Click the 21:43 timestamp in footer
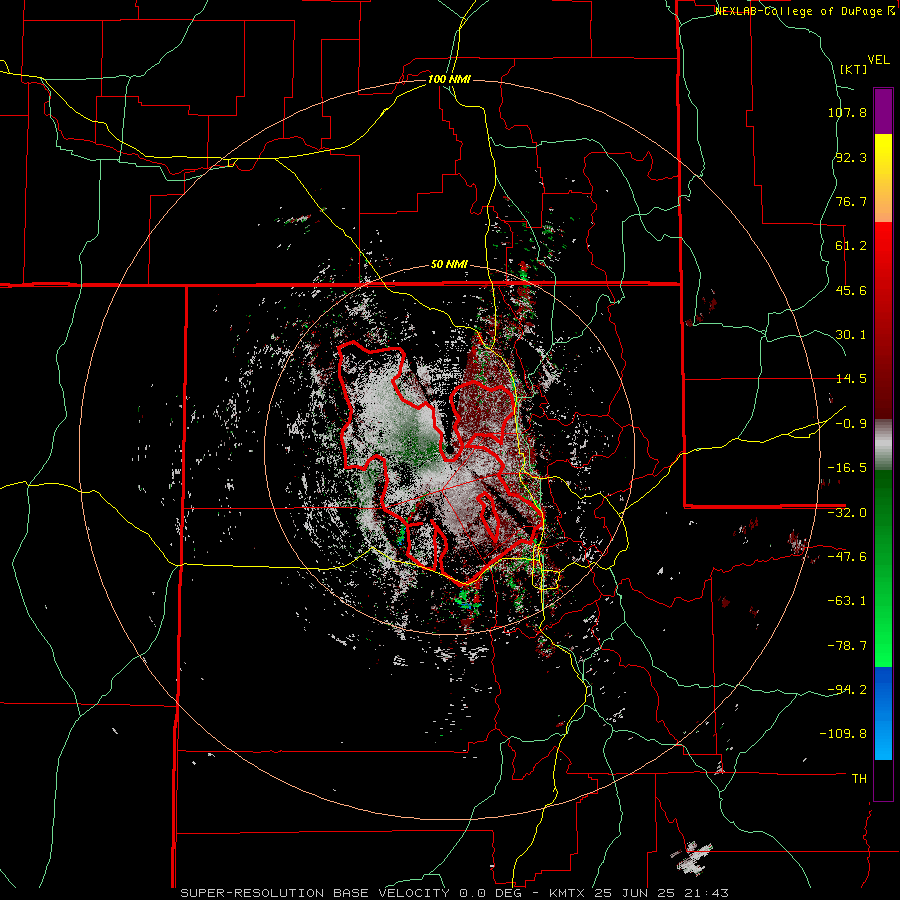This screenshot has height=900, width=900. coord(709,893)
